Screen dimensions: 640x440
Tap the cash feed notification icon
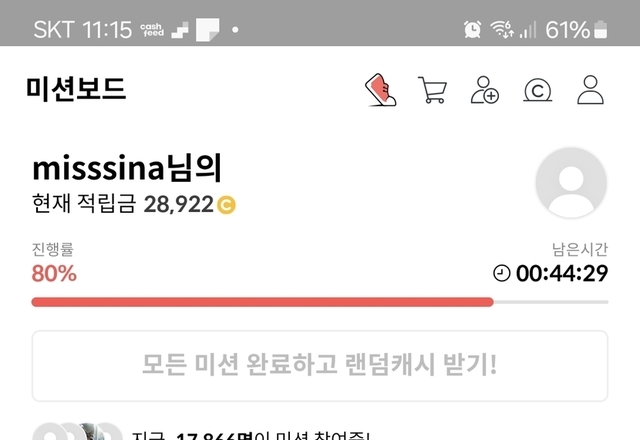[152, 30]
